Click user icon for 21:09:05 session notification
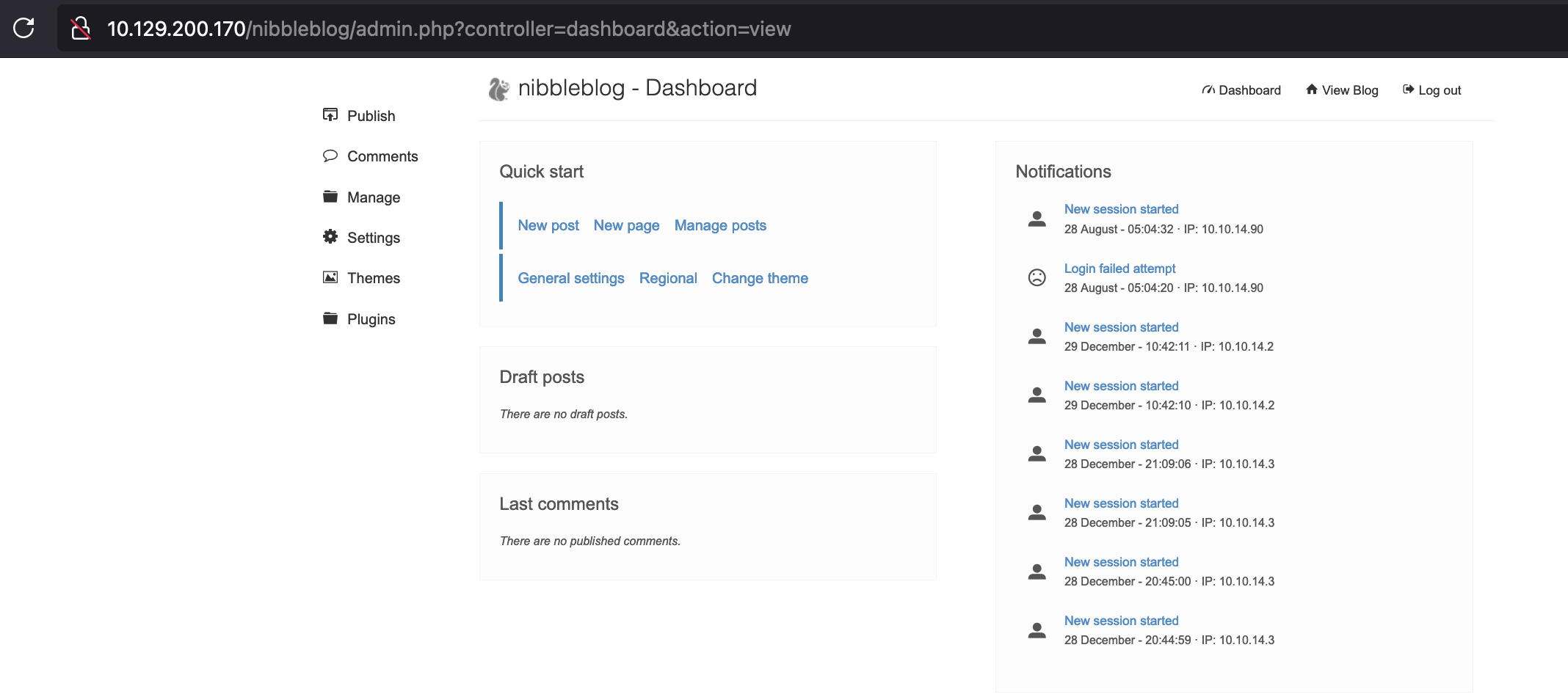Screen dimensions: 1568x697 click(1037, 512)
